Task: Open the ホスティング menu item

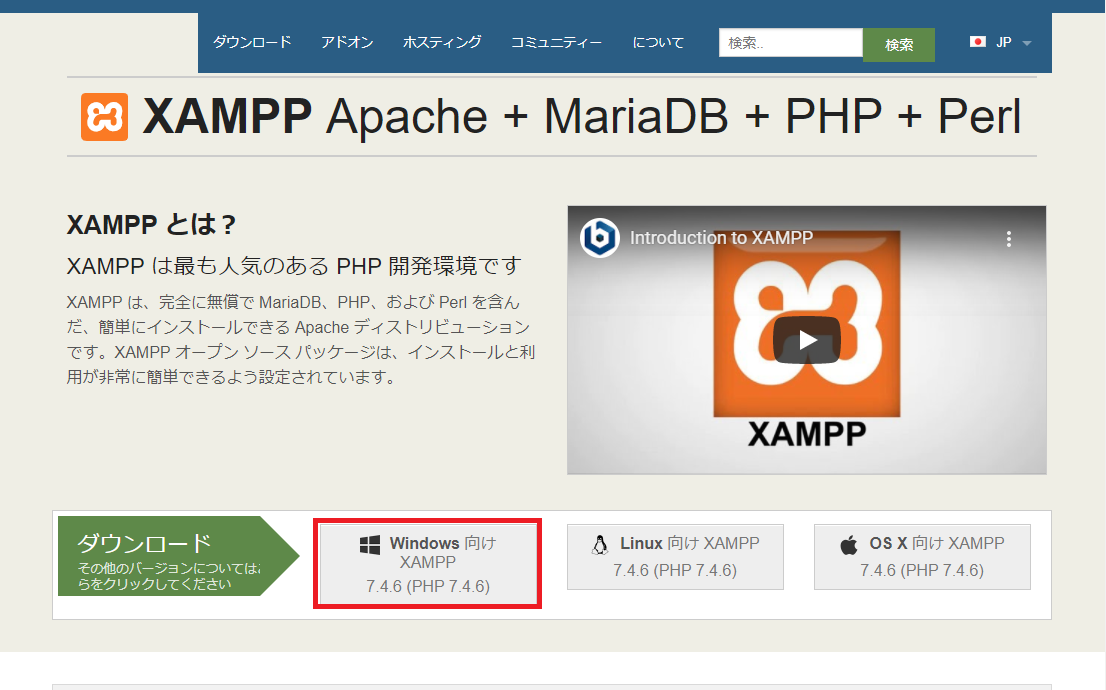Action: 442,42
